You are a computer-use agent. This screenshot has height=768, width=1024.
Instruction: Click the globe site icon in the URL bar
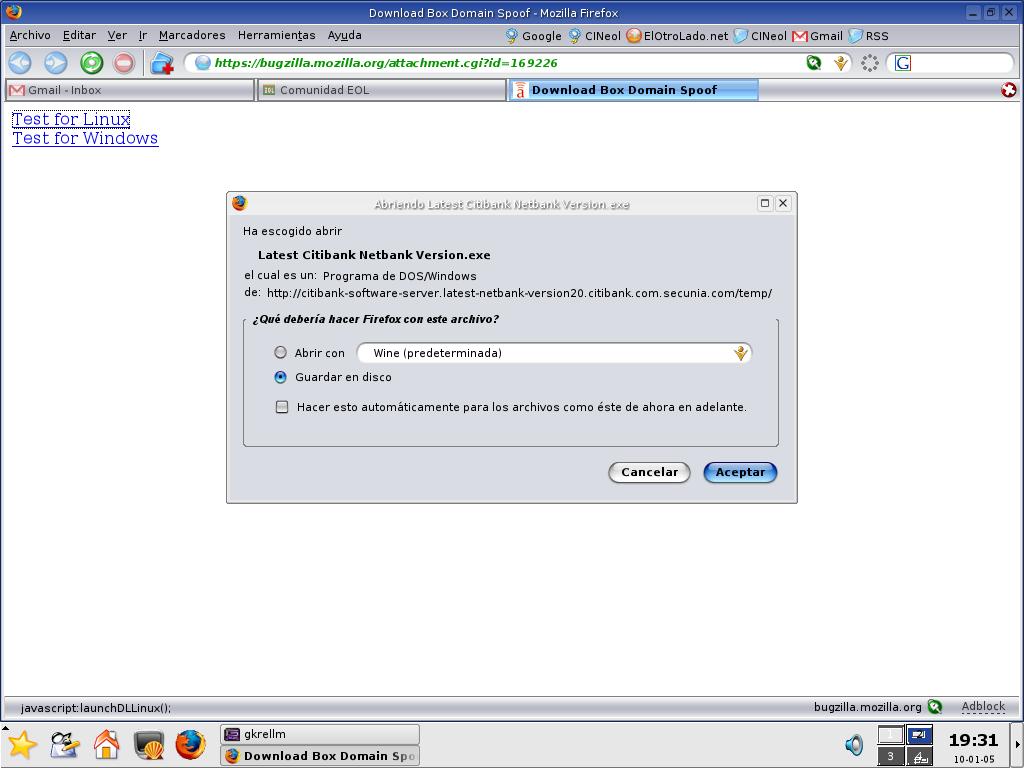[x=203, y=63]
